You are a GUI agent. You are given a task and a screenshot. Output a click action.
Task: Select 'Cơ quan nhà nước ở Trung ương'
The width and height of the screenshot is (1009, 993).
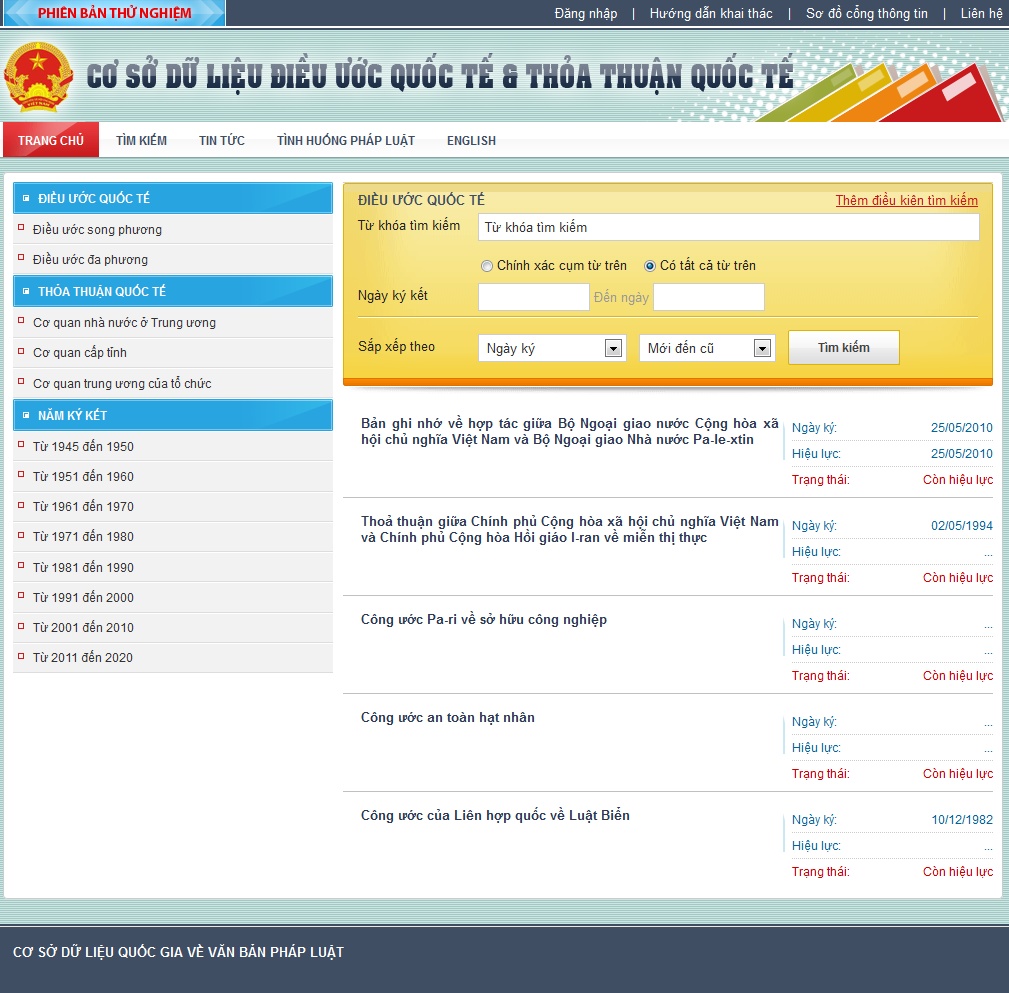(124, 322)
